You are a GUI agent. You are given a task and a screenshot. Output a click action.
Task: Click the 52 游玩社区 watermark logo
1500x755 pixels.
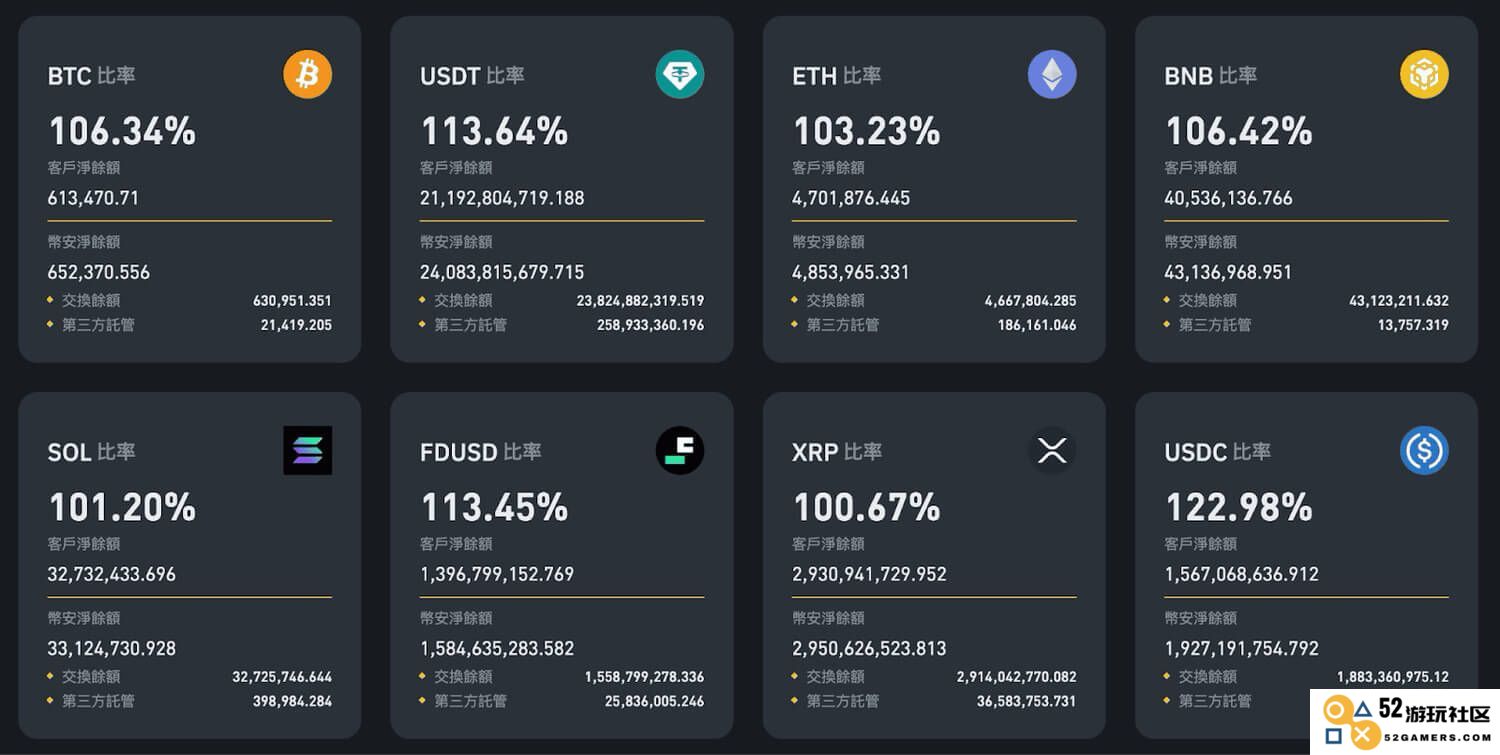[x=1405, y=722]
